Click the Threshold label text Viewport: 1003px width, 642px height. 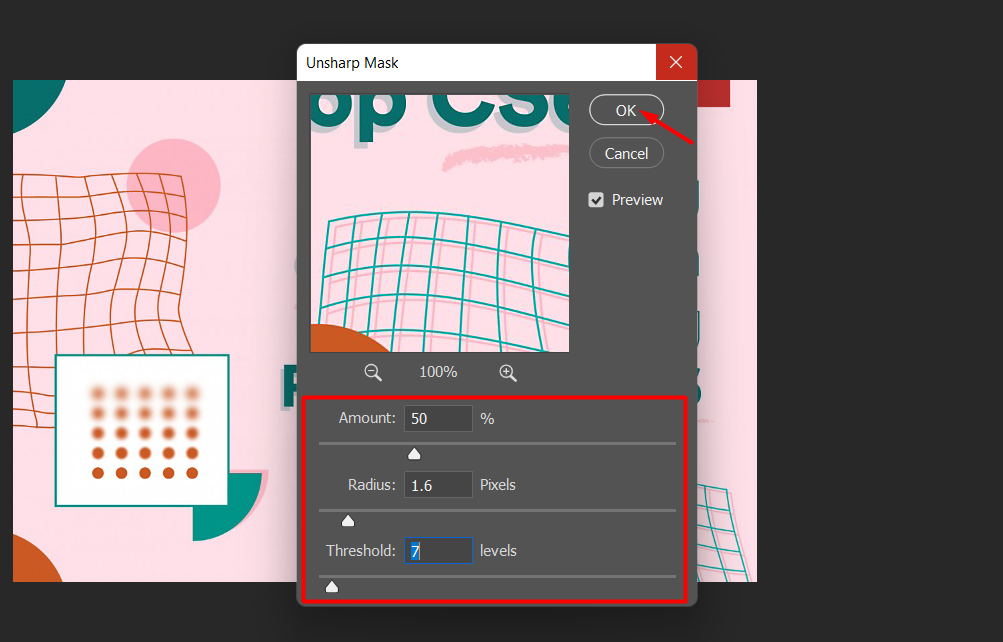pos(360,551)
